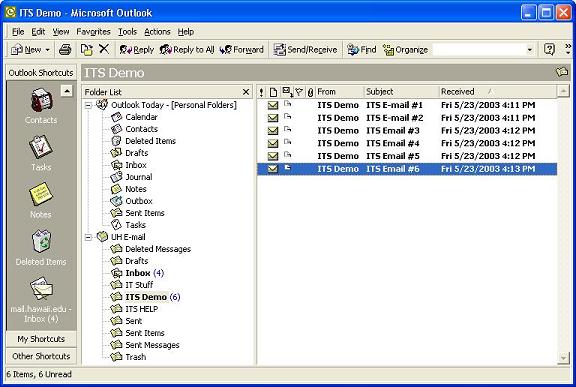Open the Tasks shortcut in Outlook bar

[x=41, y=153]
